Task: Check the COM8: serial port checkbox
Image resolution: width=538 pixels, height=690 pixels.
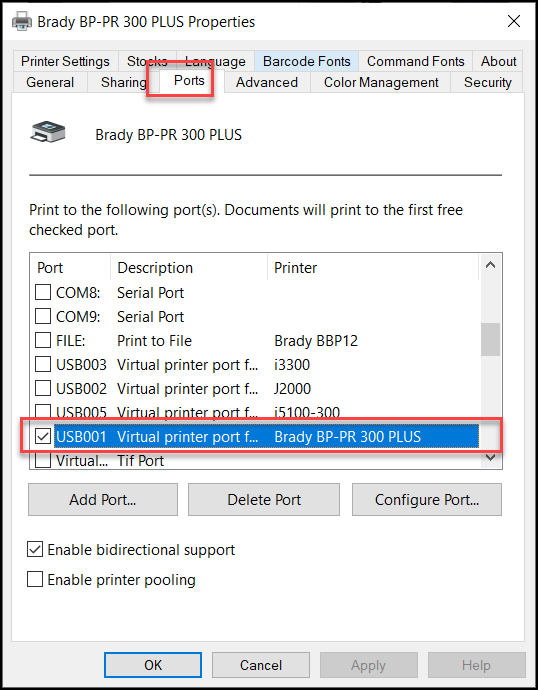Action: tap(43, 292)
